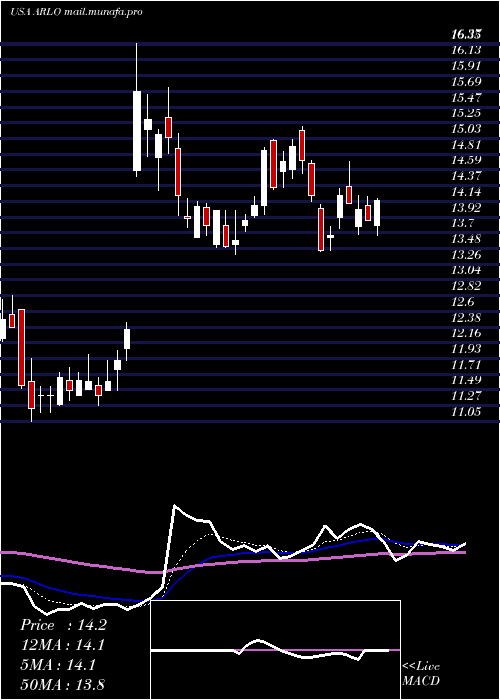The height and width of the screenshot is (700, 500).
Task: Click the 13.26 price axis label
Action: tap(467, 254)
